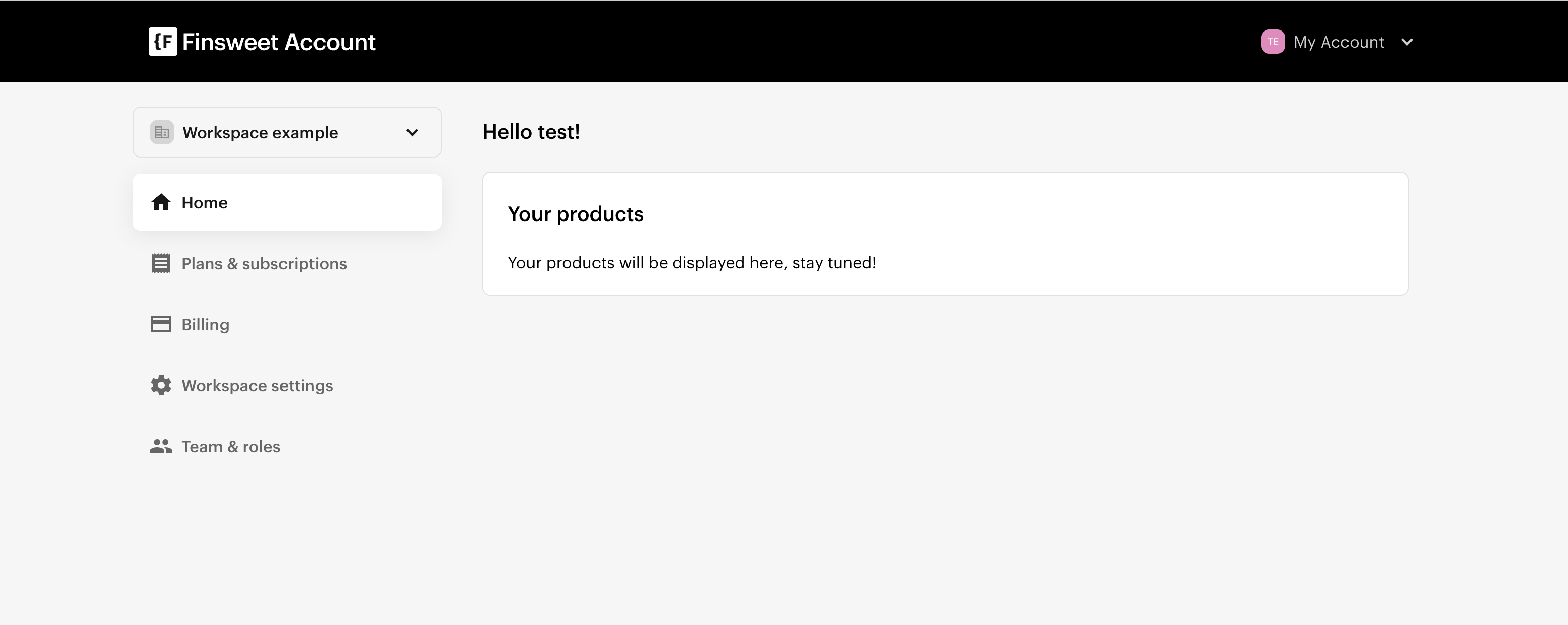Click the Finsweet Account title

coord(279,42)
